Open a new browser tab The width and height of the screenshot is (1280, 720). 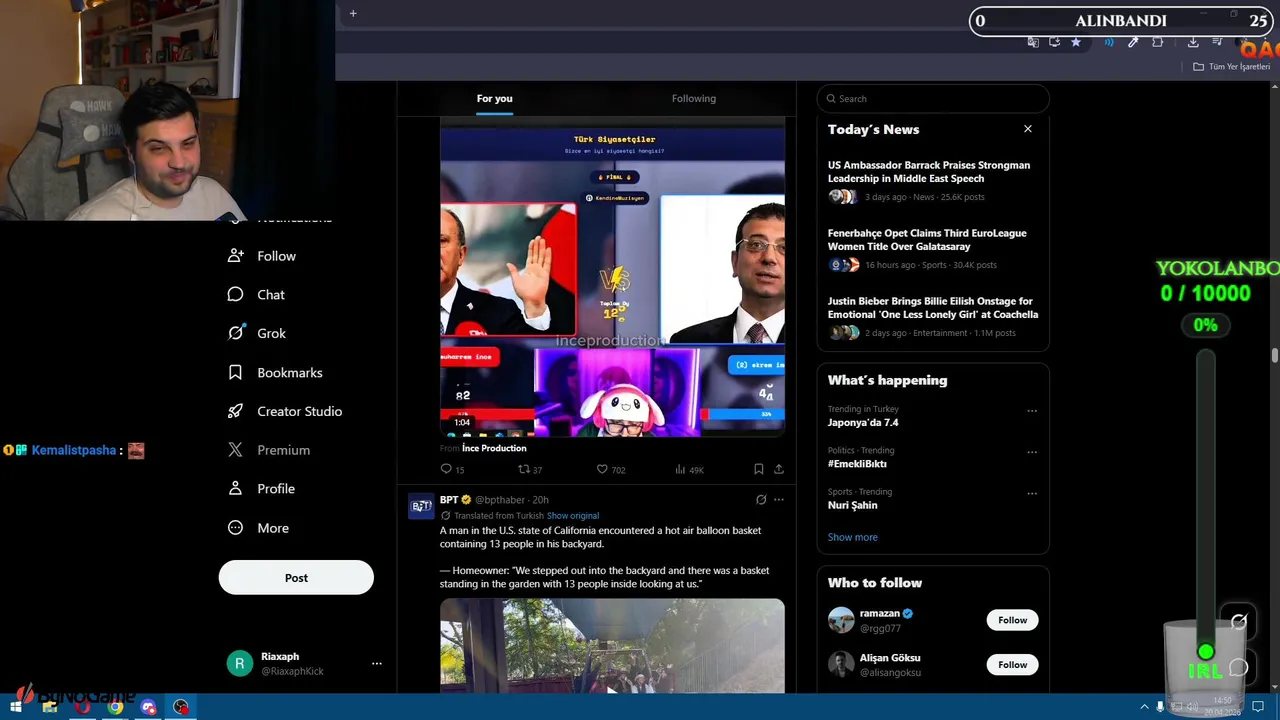353,13
